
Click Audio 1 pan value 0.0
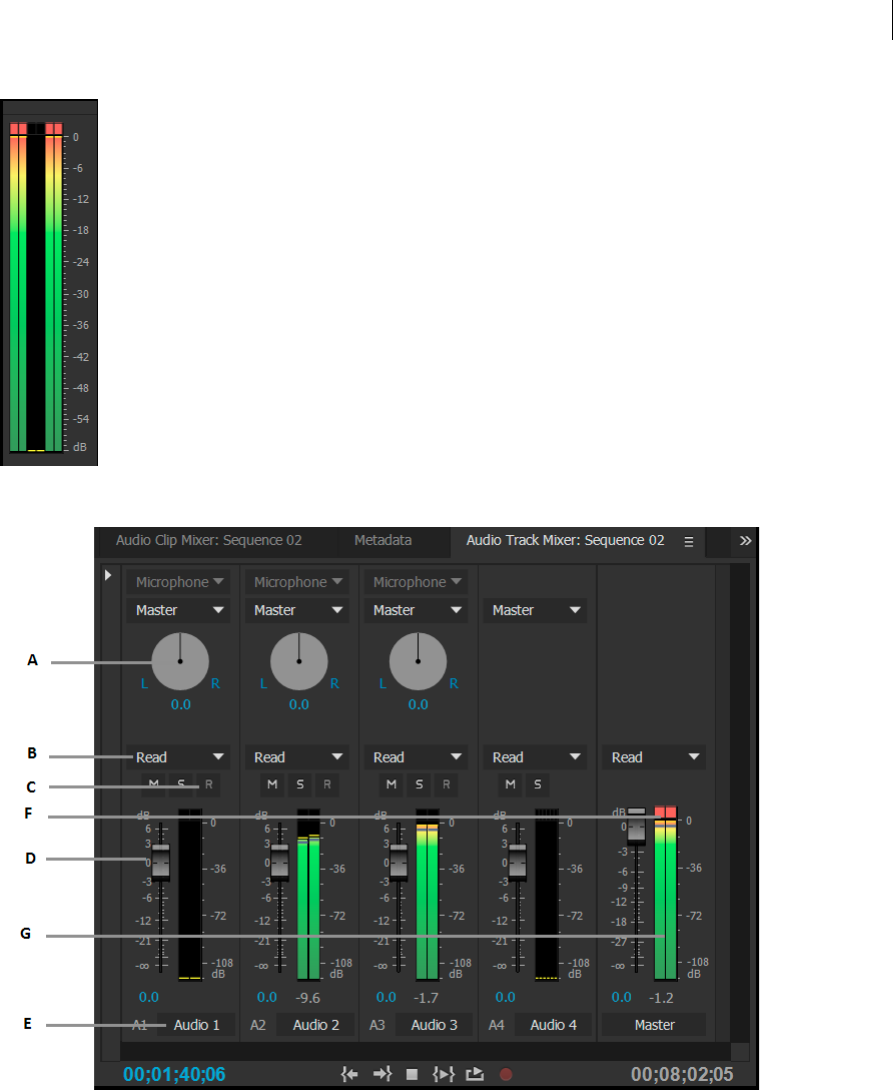[x=181, y=704]
